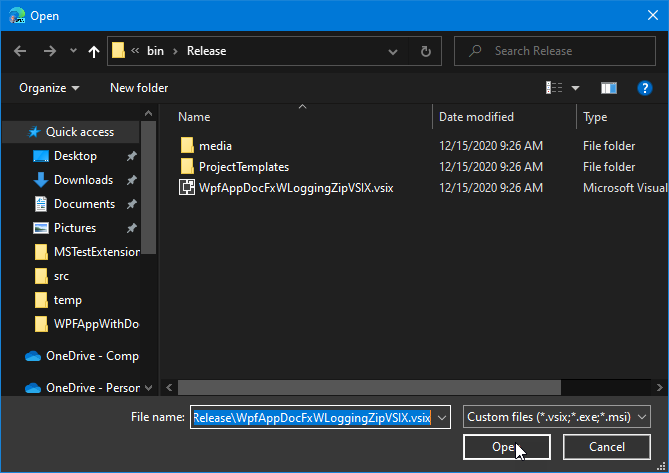Click the pin icon beside Documents
The width and height of the screenshot is (669, 473).
[x=132, y=204]
